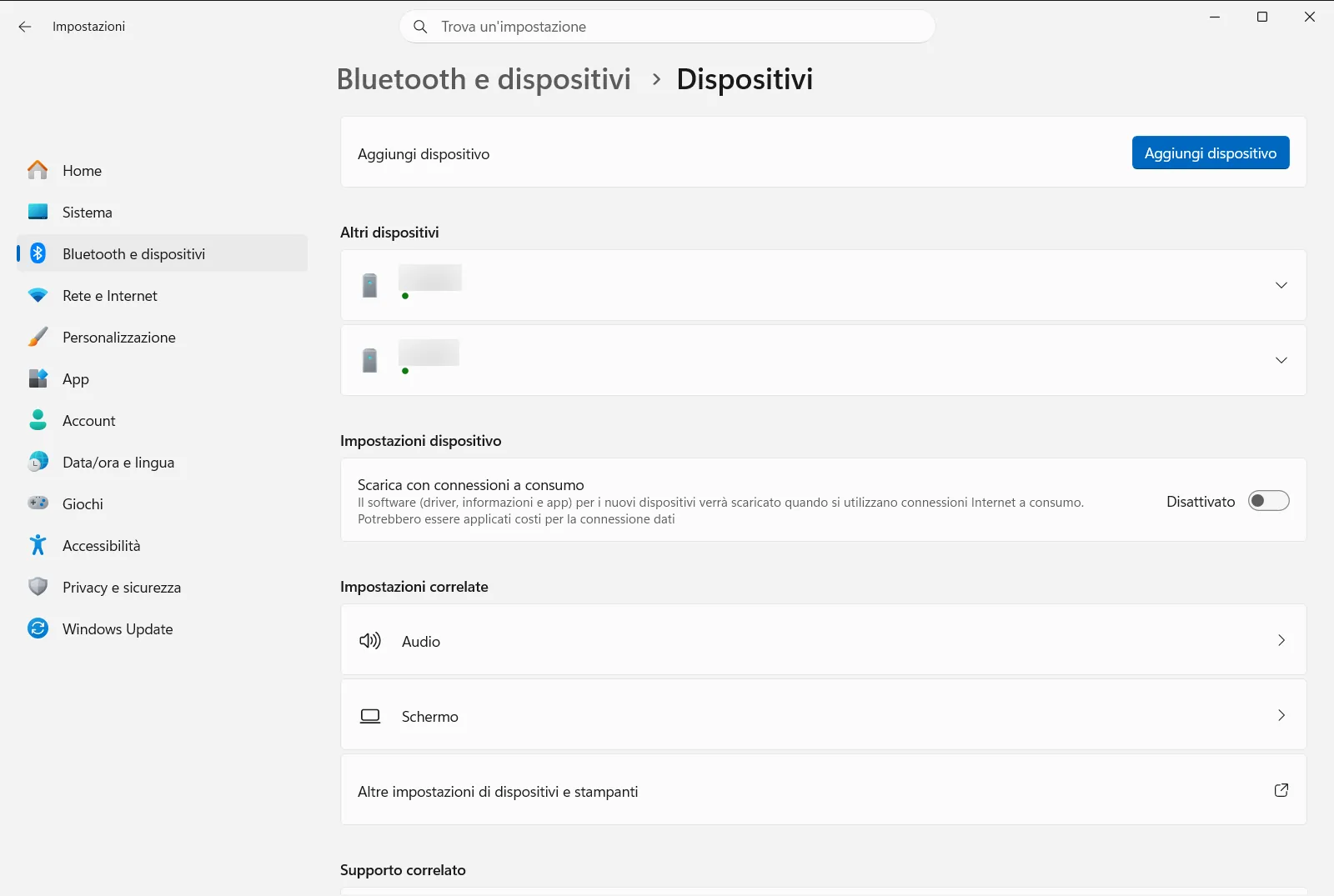
Task: Click the Audio speaker icon
Action: (370, 641)
